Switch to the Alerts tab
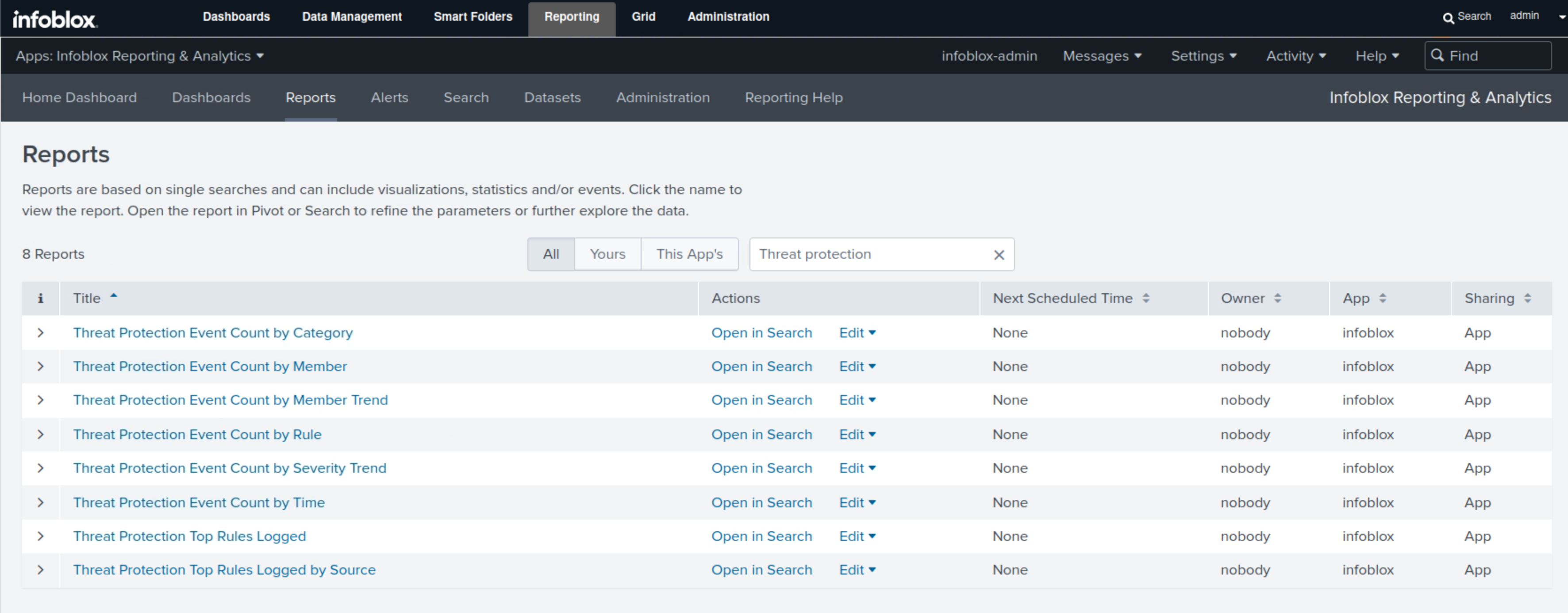This screenshot has width=1568, height=613. click(x=389, y=97)
